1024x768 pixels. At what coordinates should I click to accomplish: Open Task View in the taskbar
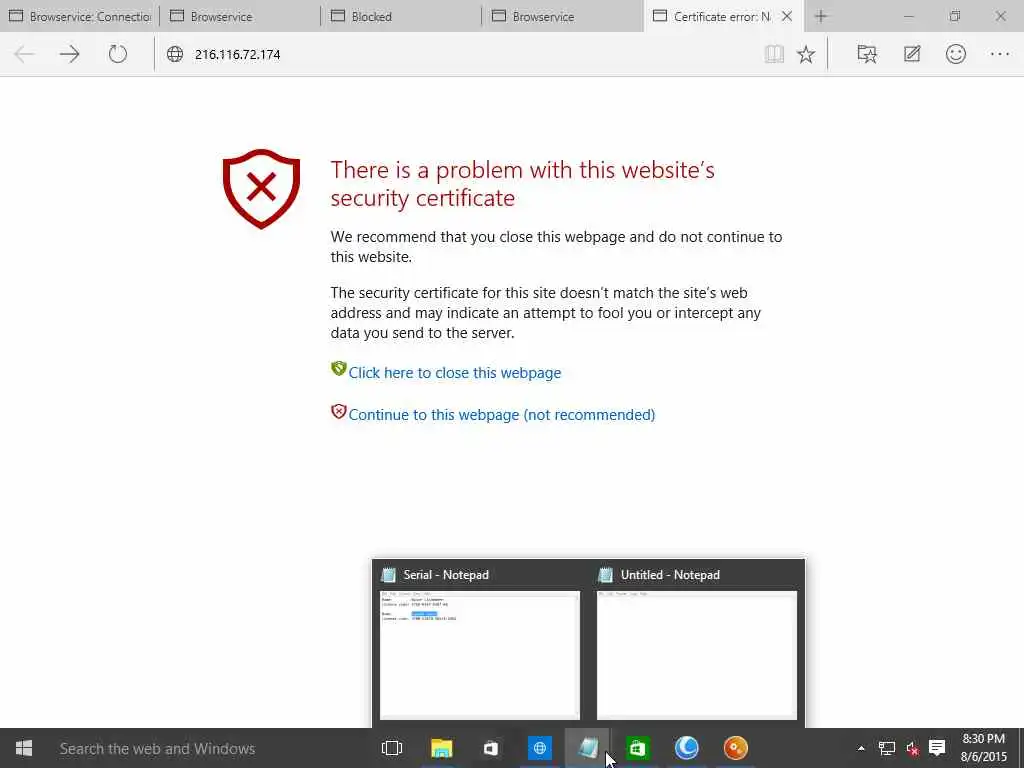click(x=392, y=748)
